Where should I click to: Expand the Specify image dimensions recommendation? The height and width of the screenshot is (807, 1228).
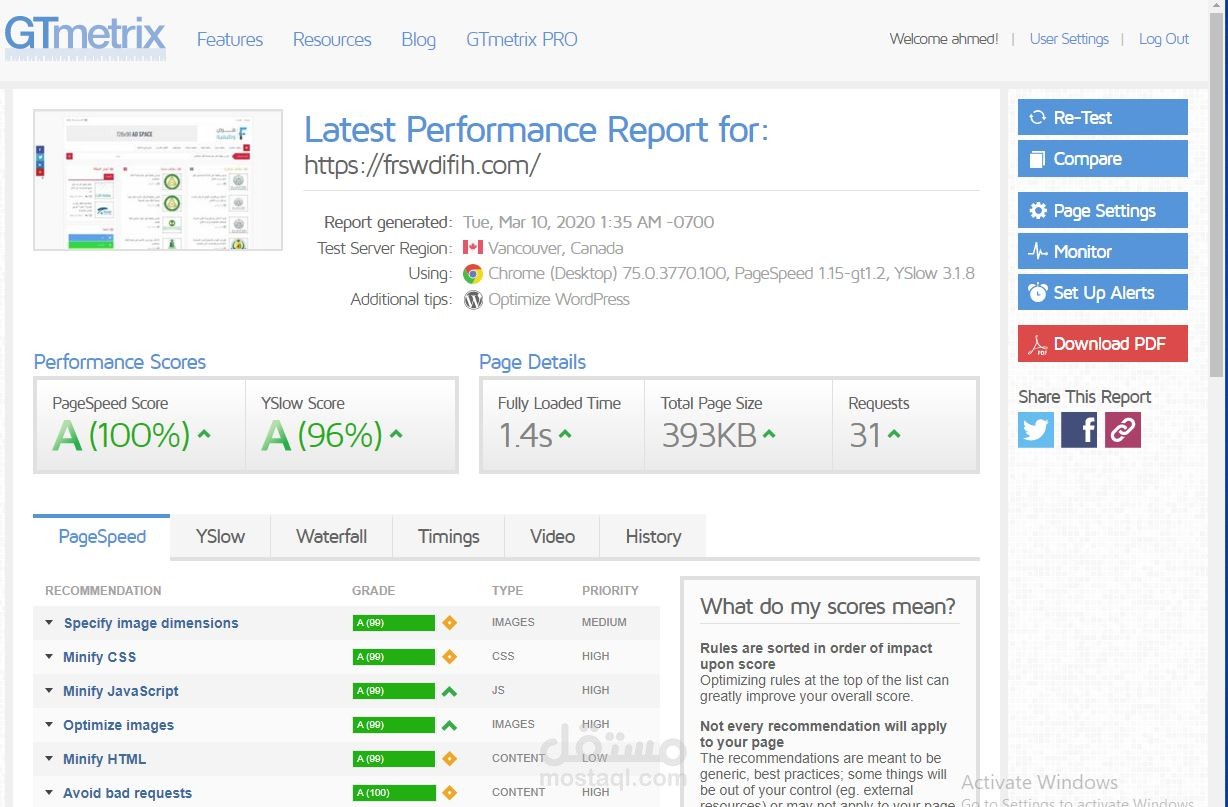tap(49, 623)
